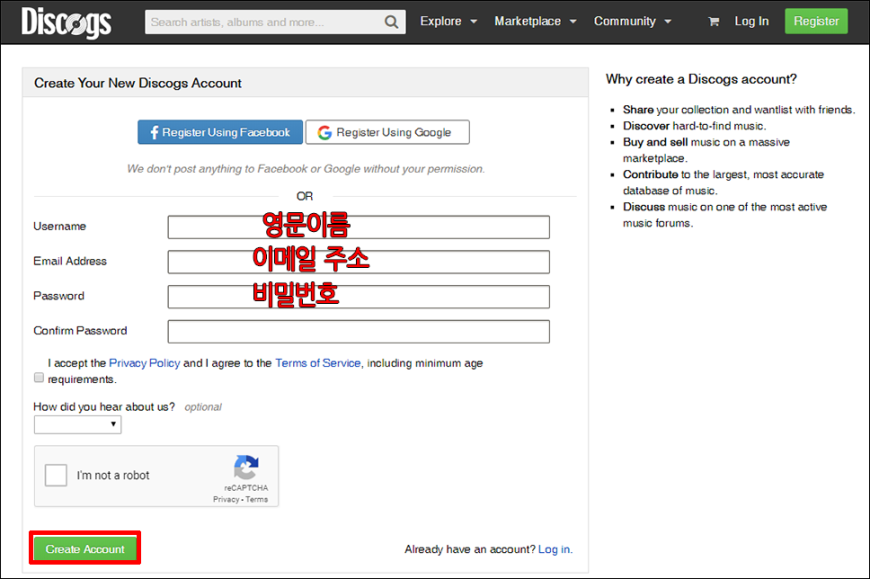The height and width of the screenshot is (579, 870).
Task: Accept the Privacy Policy checkbox
Action: (39, 378)
